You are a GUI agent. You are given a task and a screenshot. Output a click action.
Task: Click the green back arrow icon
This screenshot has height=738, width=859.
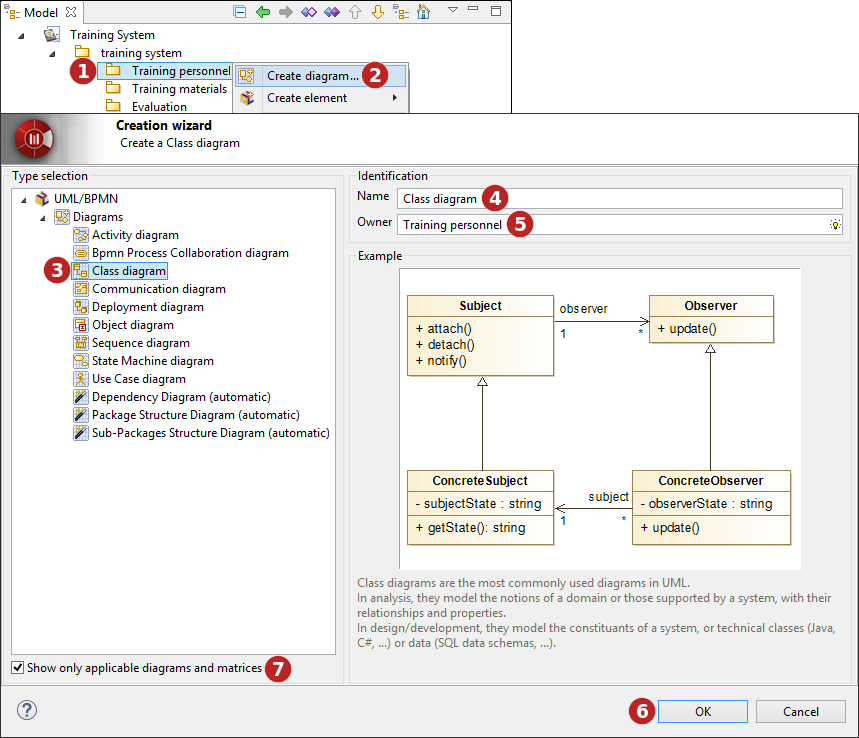tap(263, 12)
